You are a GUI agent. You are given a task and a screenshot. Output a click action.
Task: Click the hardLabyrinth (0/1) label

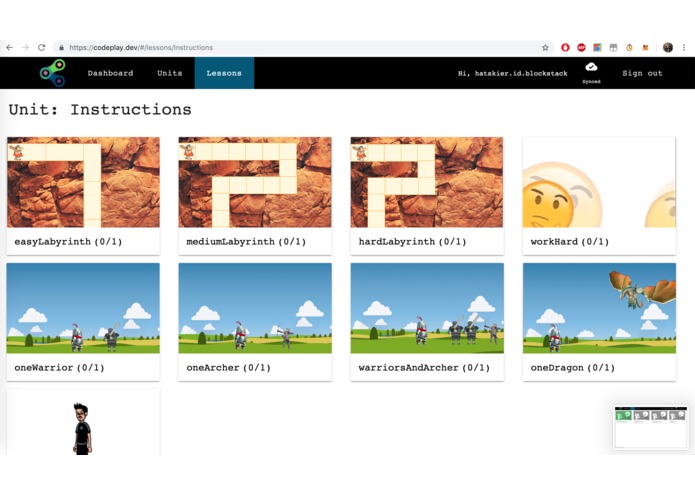point(413,241)
